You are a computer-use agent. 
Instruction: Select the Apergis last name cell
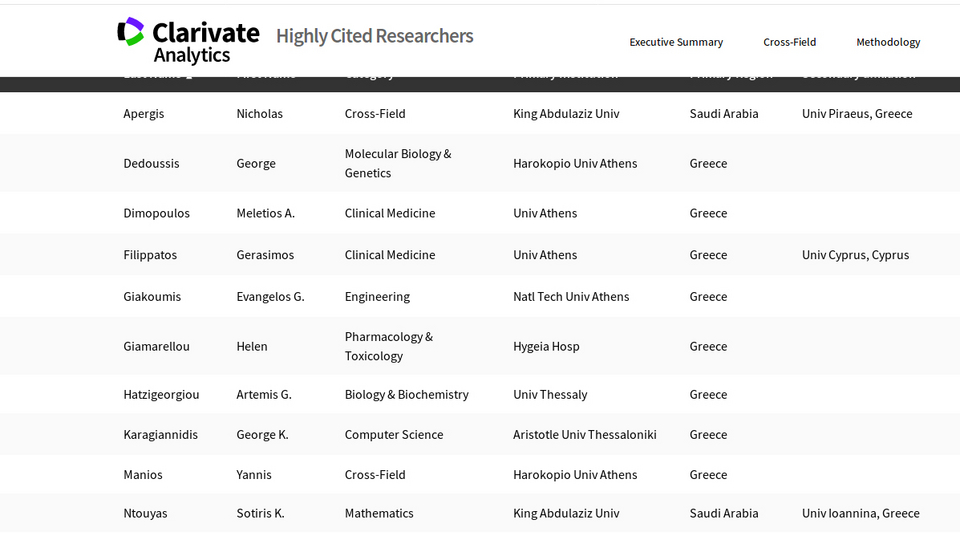[144, 114]
